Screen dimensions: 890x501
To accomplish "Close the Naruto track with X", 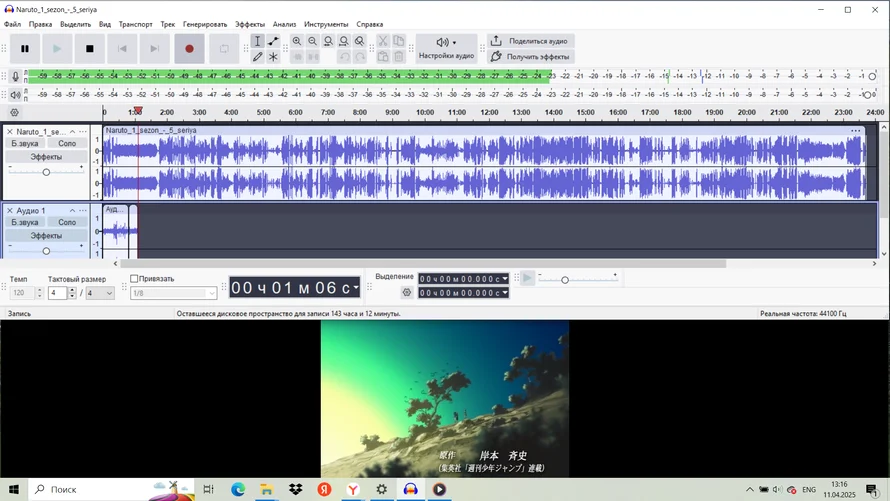I will [10, 132].
